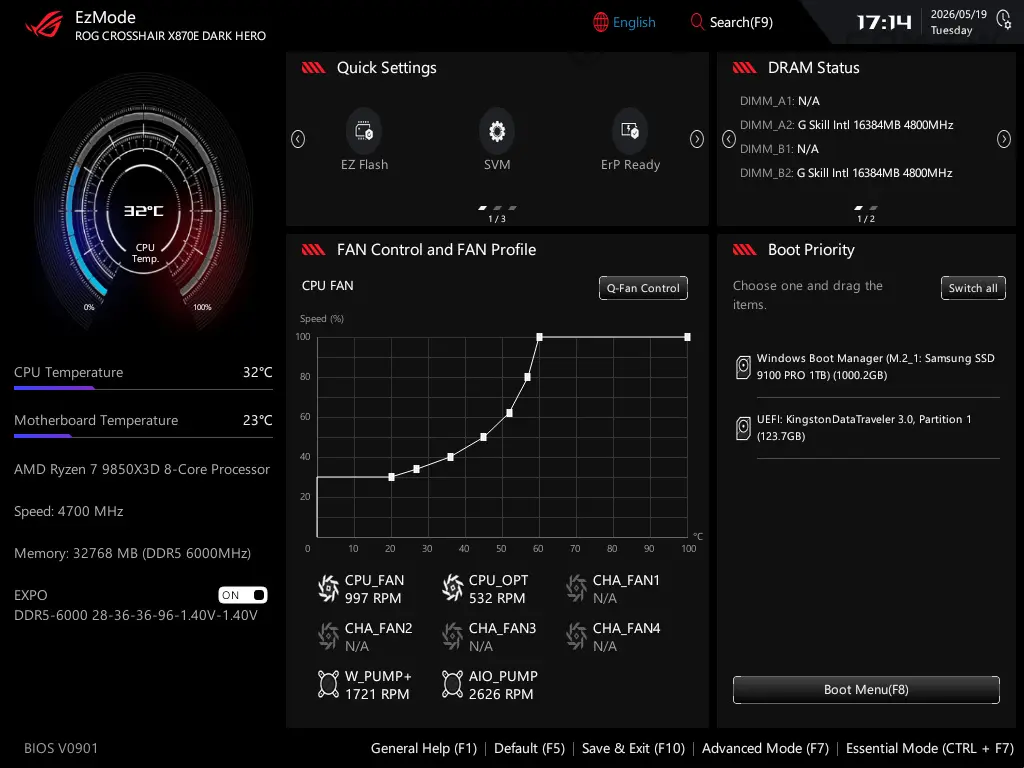Click the Windows Boot Manager drive icon
This screenshot has width=1024, height=768.
point(743,367)
